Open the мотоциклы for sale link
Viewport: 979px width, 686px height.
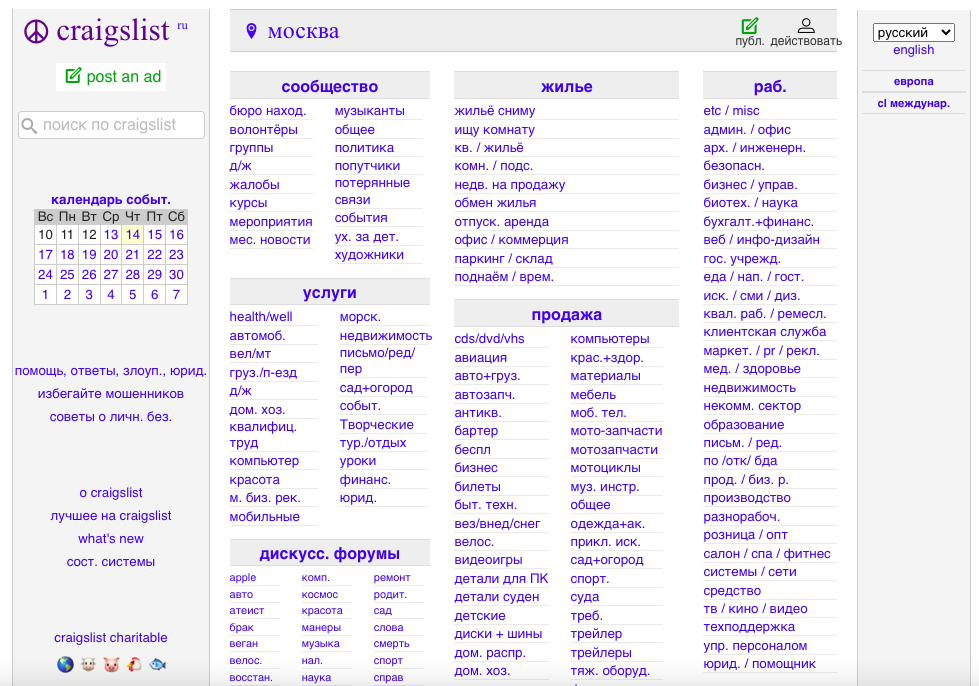(x=605, y=468)
